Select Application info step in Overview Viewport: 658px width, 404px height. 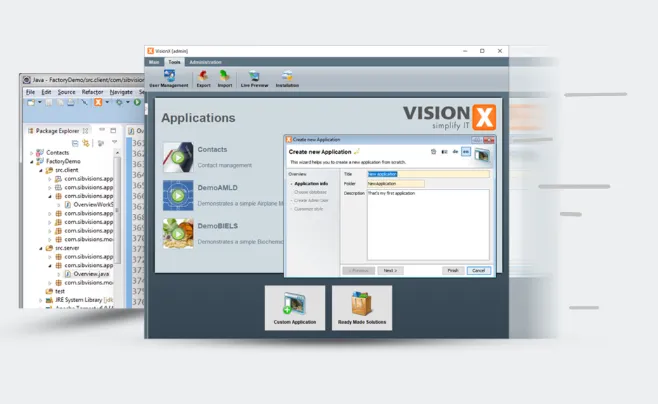click(x=311, y=184)
